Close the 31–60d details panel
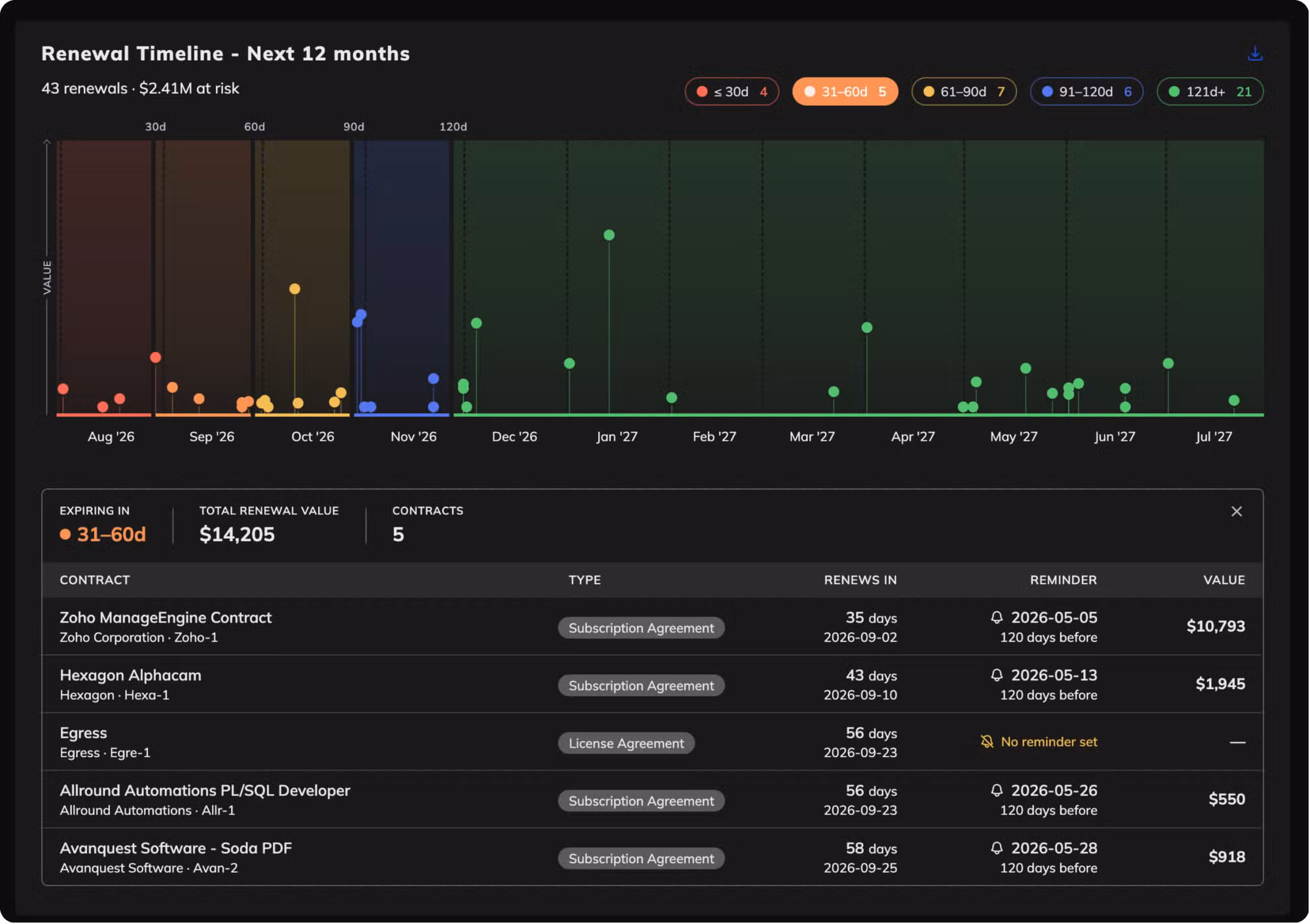This screenshot has width=1310, height=924. (1236, 512)
